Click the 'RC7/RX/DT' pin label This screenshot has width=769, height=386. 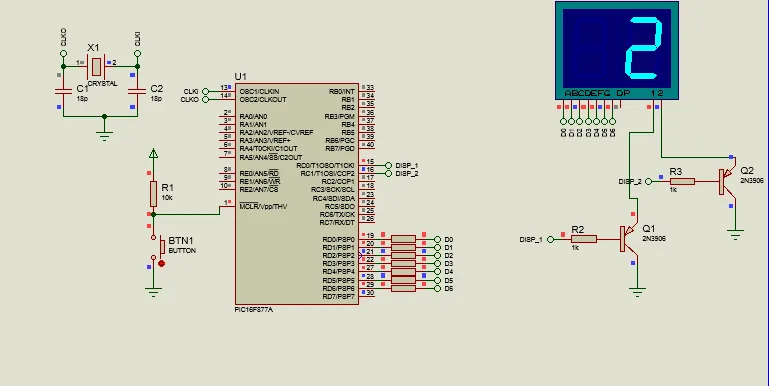coord(337,223)
